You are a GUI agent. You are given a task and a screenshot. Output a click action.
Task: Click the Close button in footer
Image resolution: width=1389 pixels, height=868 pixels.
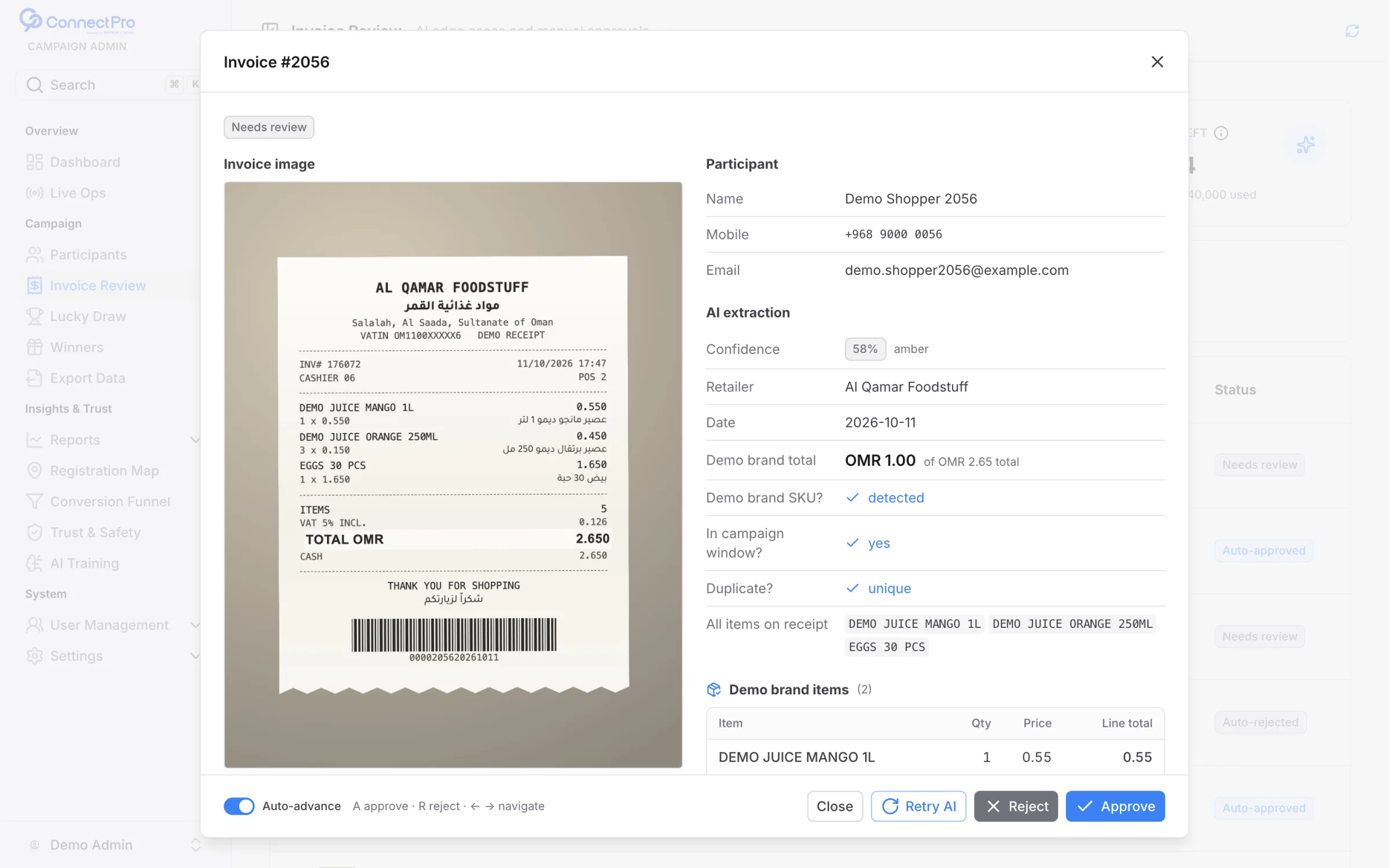835,806
